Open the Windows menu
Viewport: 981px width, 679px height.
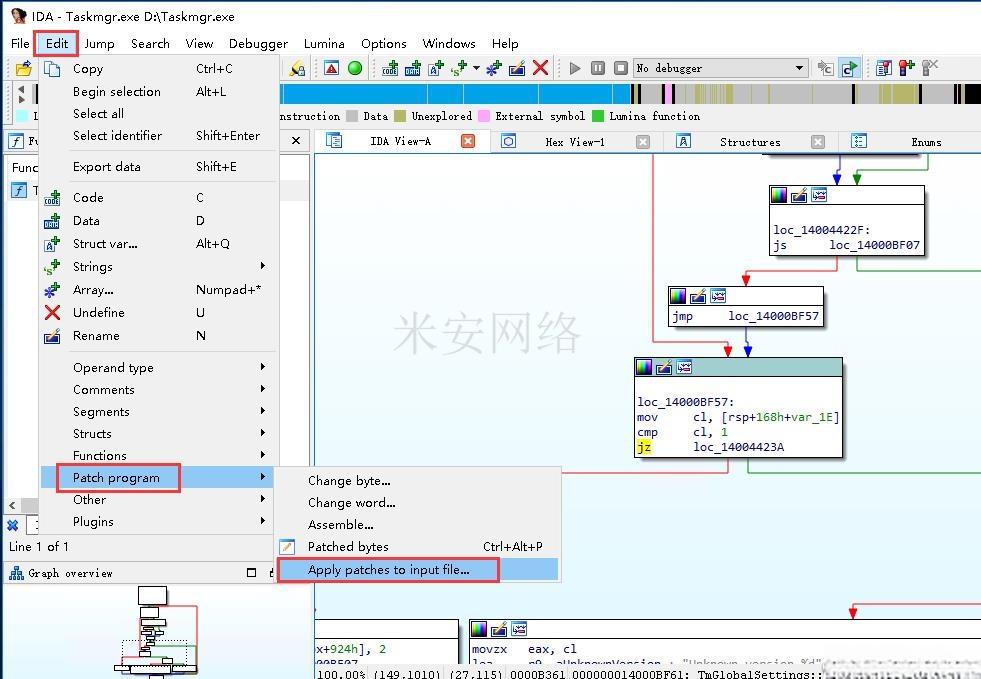click(449, 43)
